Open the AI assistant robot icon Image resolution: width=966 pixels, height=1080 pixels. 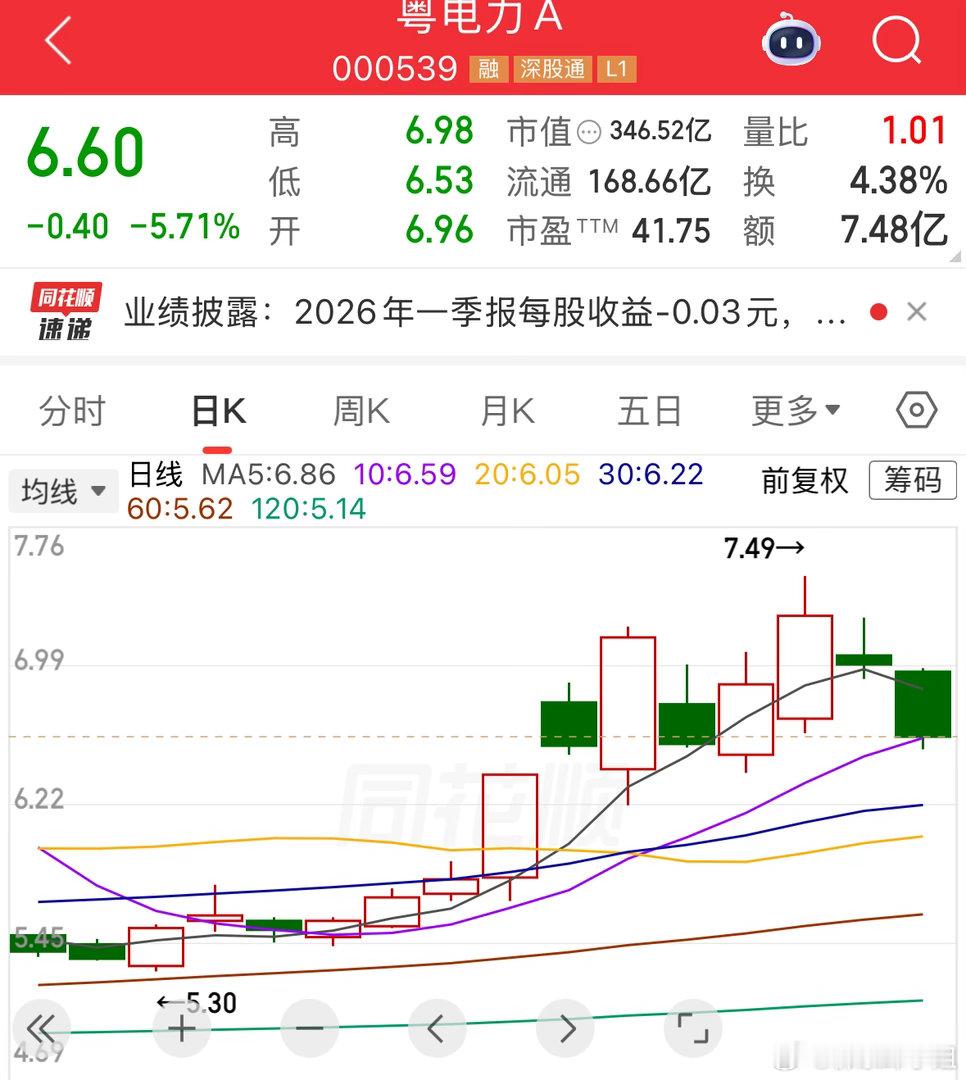(x=790, y=41)
